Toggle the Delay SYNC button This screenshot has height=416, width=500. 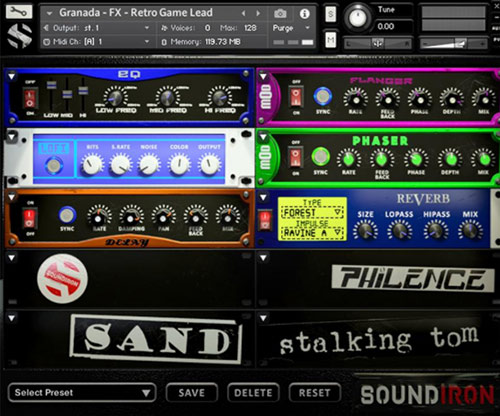tap(67, 215)
